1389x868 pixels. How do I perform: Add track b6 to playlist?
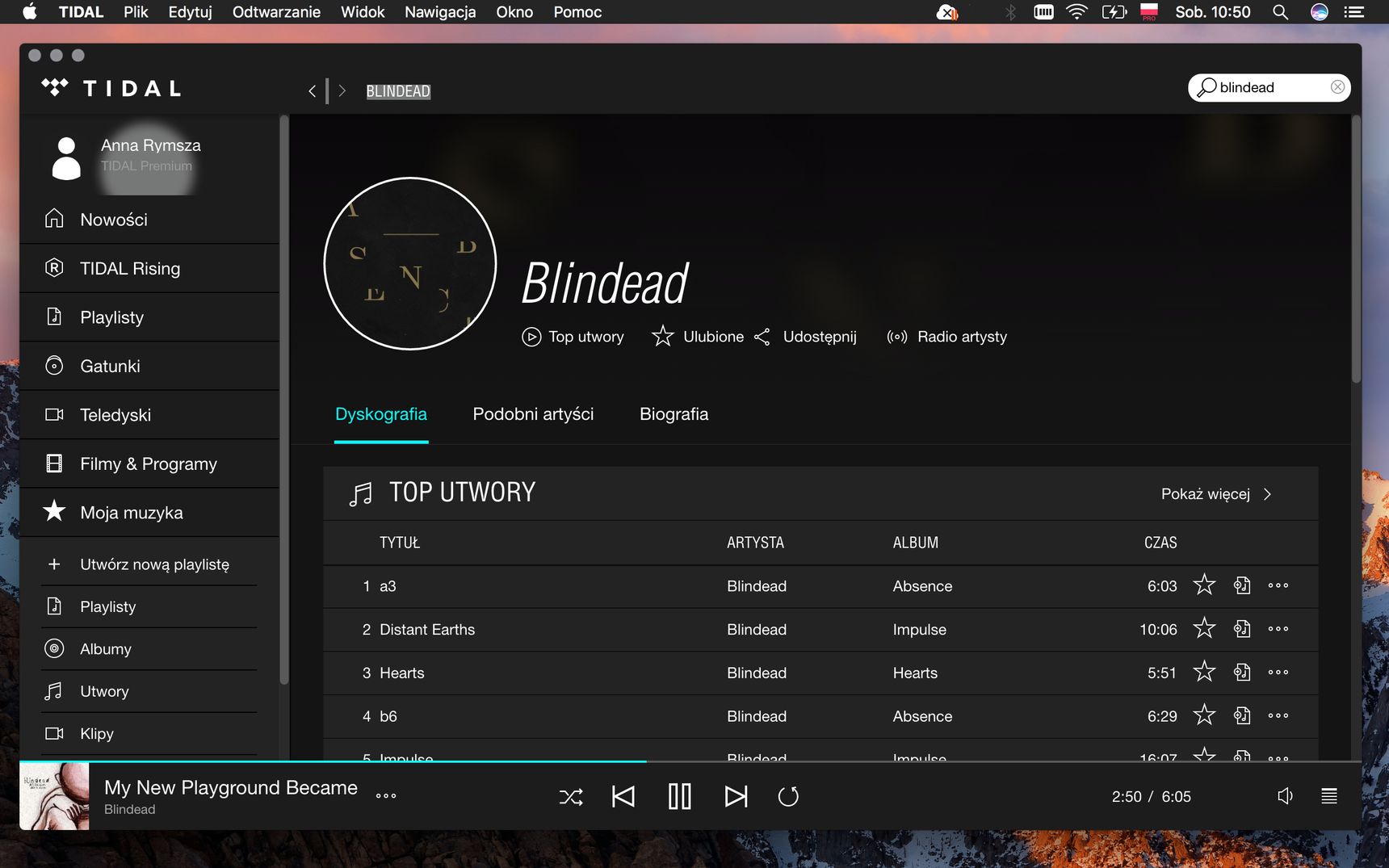pos(1242,716)
